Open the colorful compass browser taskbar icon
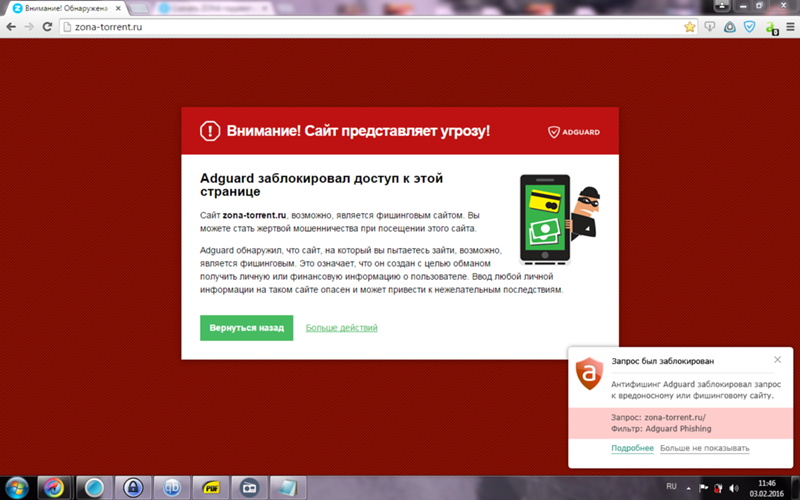Image resolution: width=800 pixels, height=500 pixels. coord(54,488)
